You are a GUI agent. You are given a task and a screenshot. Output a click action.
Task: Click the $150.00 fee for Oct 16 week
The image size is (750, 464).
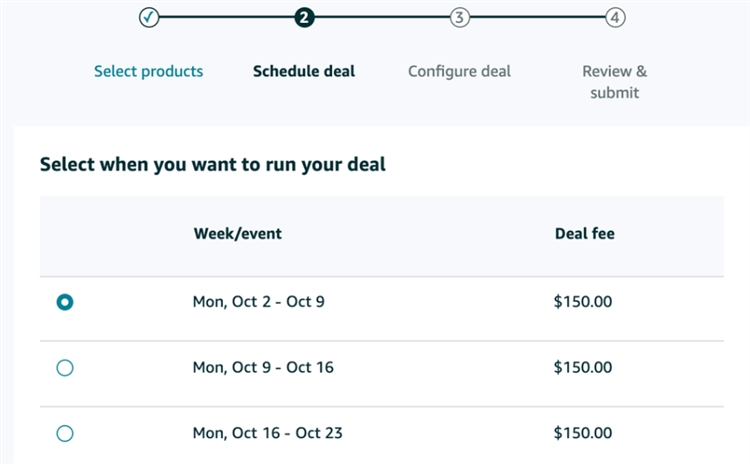click(583, 433)
